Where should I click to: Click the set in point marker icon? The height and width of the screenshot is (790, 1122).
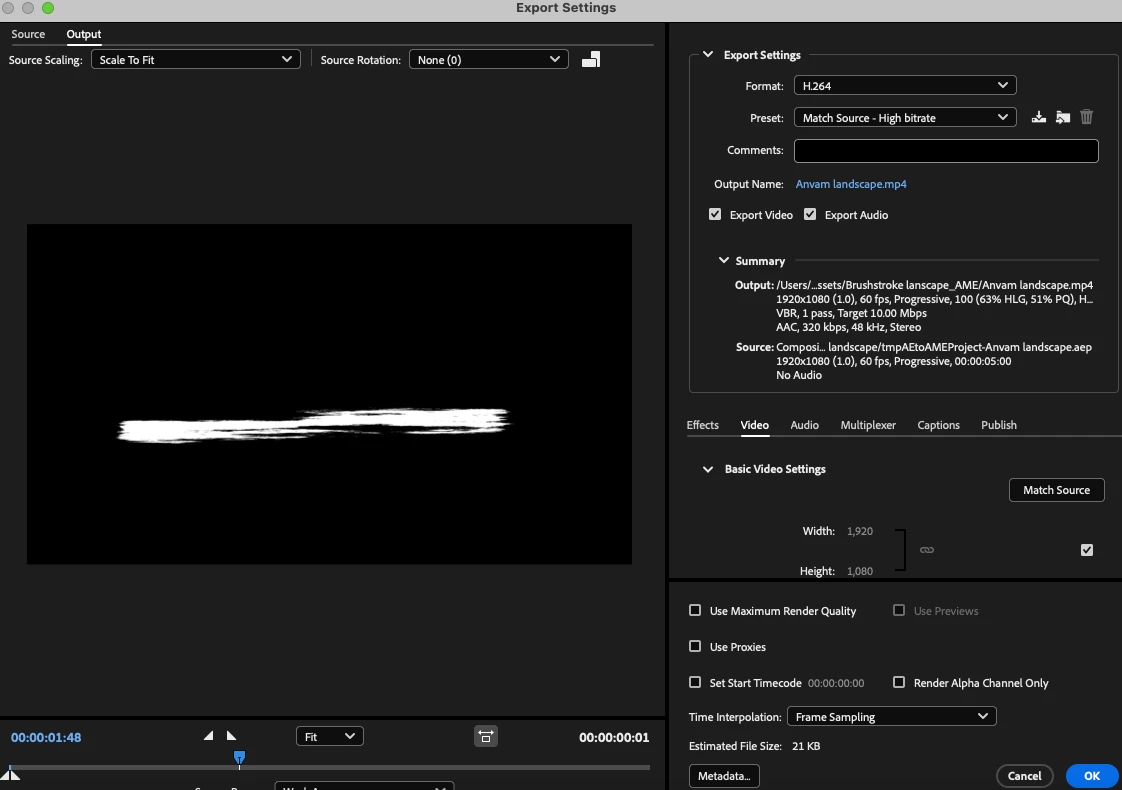(208, 736)
